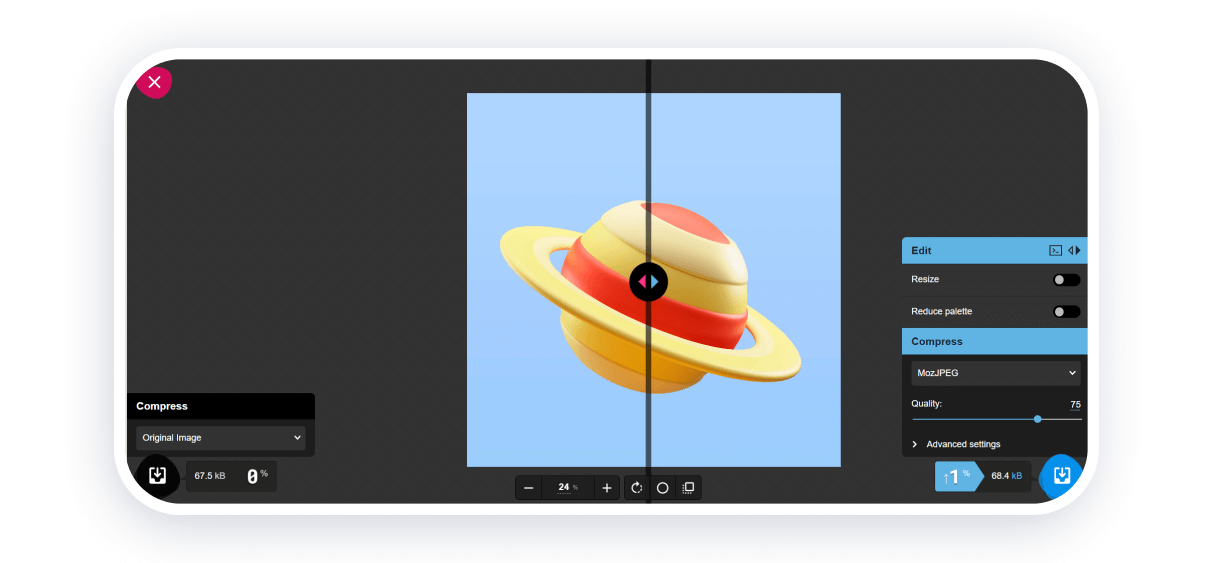Click the 1% size increase badge
The image size is (1213, 563).
coord(958,476)
